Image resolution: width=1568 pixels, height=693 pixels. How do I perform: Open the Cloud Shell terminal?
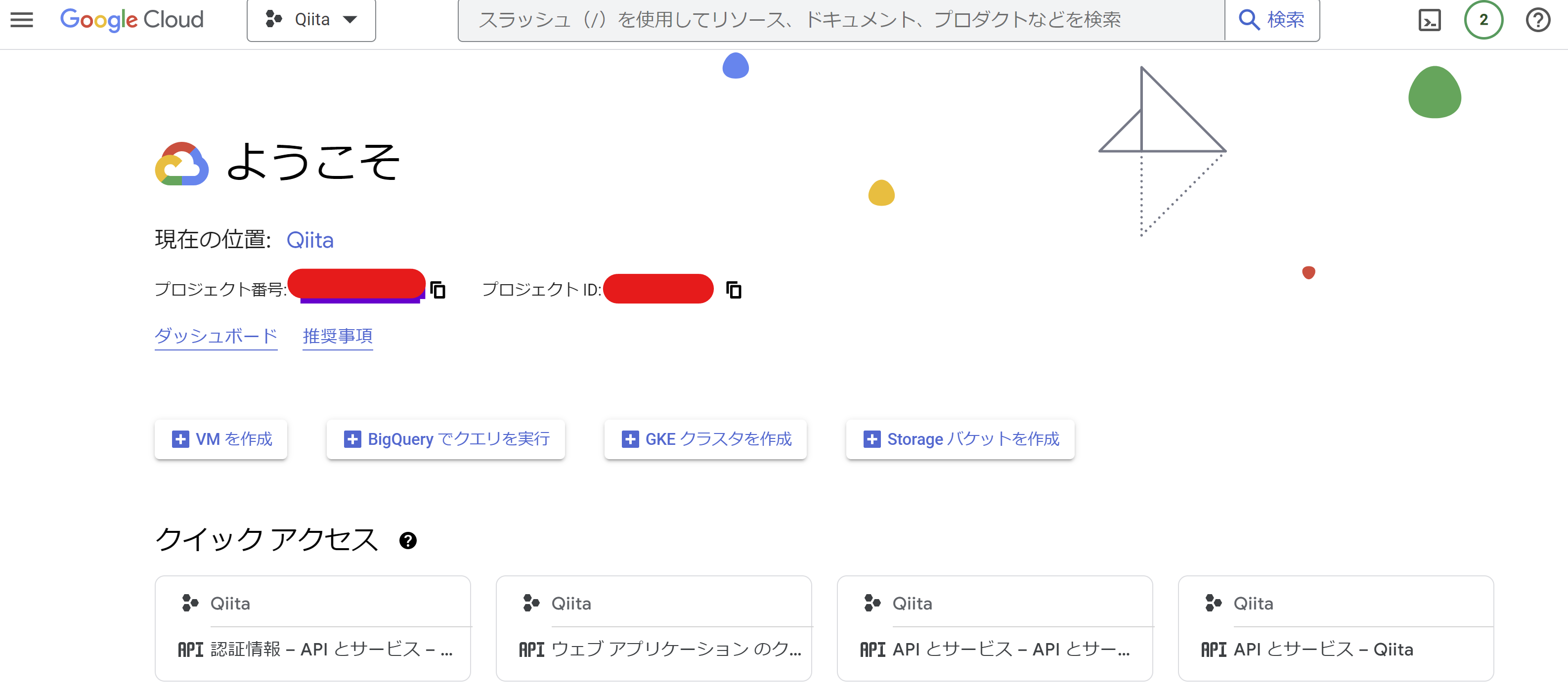tap(1430, 19)
